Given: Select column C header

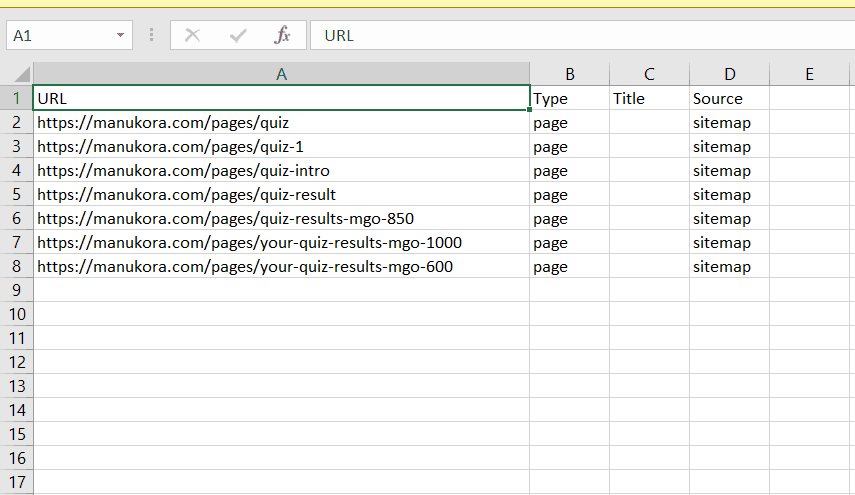Looking at the screenshot, I should click(649, 74).
